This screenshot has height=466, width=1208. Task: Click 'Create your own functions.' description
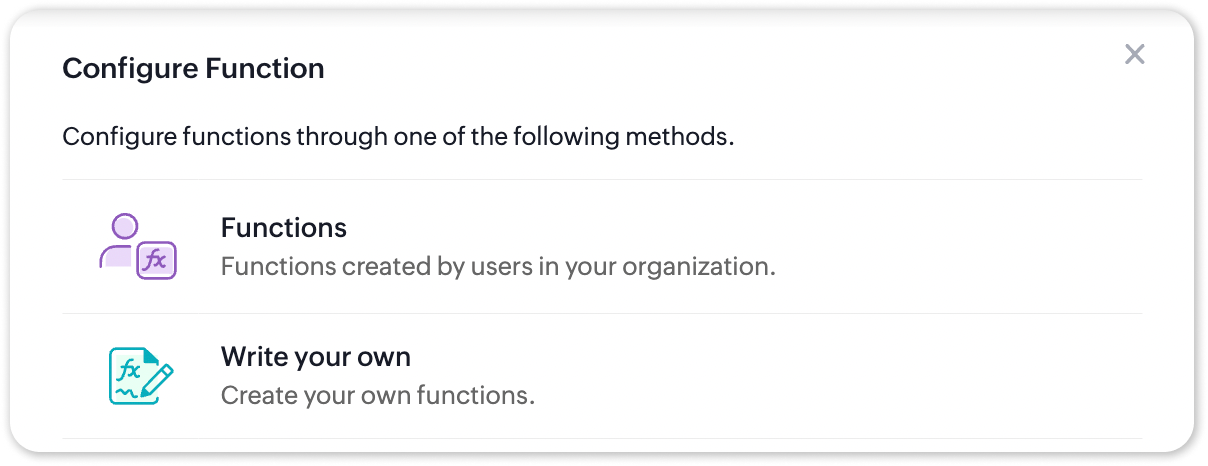[377, 395]
